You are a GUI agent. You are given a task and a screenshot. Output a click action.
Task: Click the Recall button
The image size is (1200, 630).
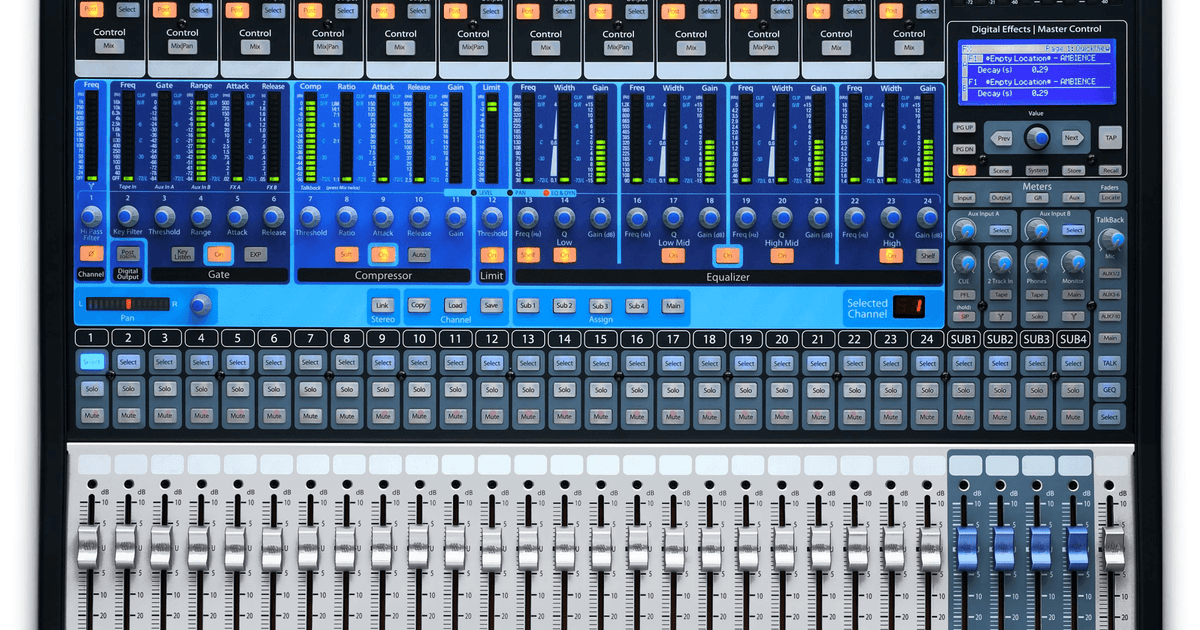(x=1112, y=171)
